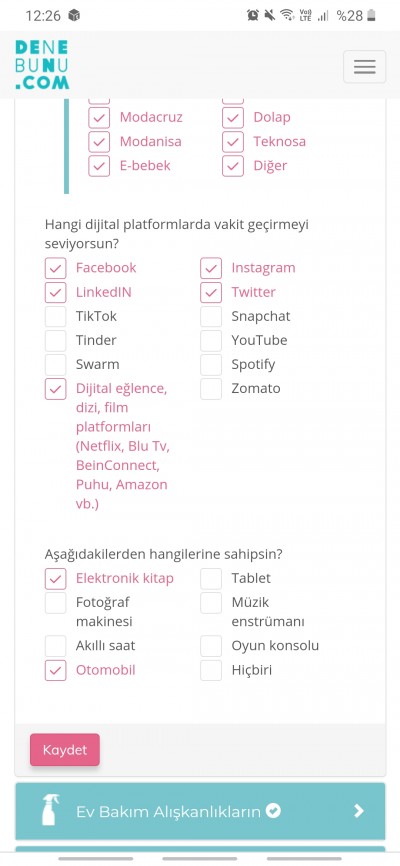Open the Ev Bakım Alışkanlıkların section
Screen dimensions: 400x866
point(200,811)
